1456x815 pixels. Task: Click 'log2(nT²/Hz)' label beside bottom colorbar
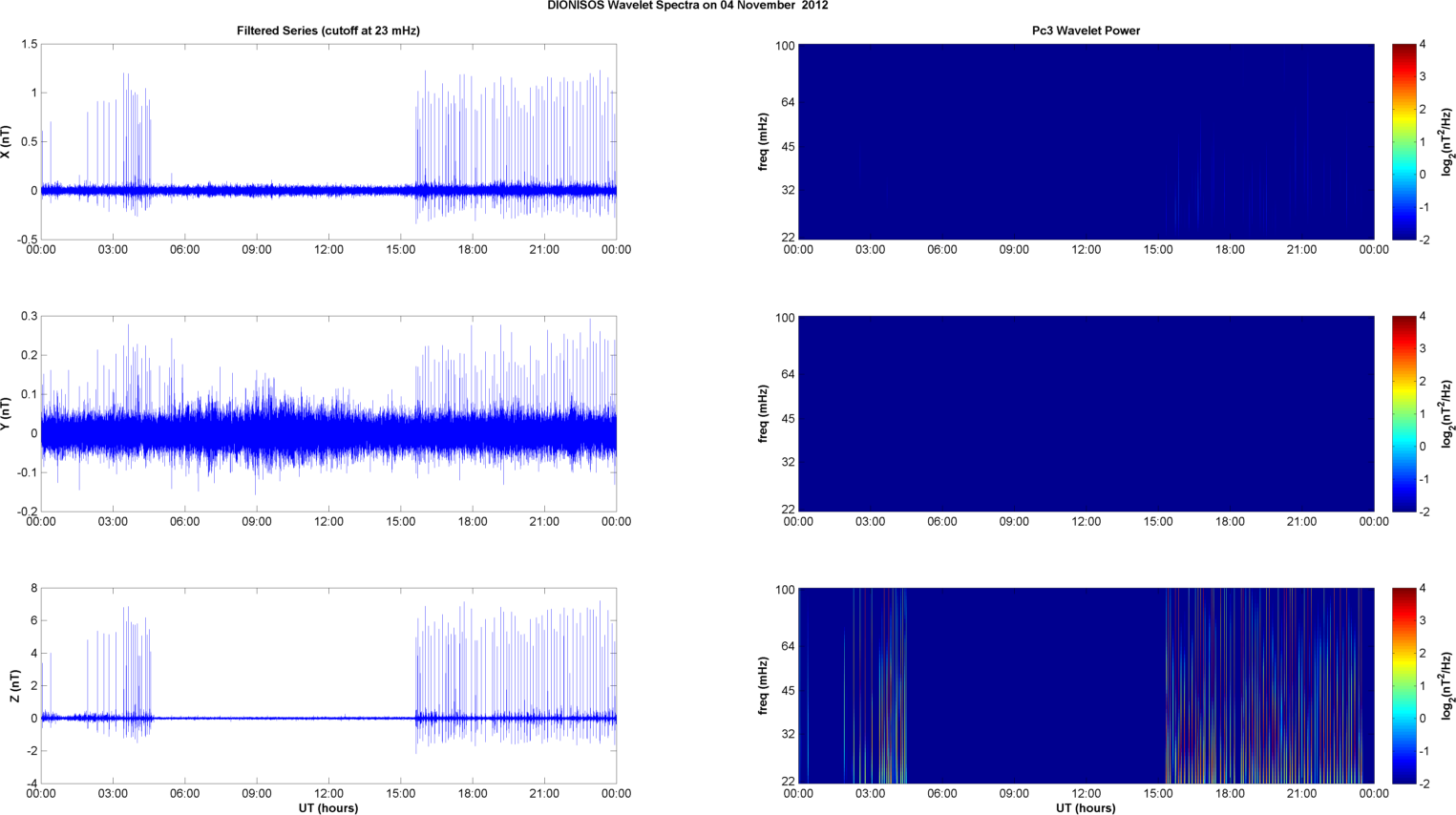pyautogui.click(x=1447, y=685)
